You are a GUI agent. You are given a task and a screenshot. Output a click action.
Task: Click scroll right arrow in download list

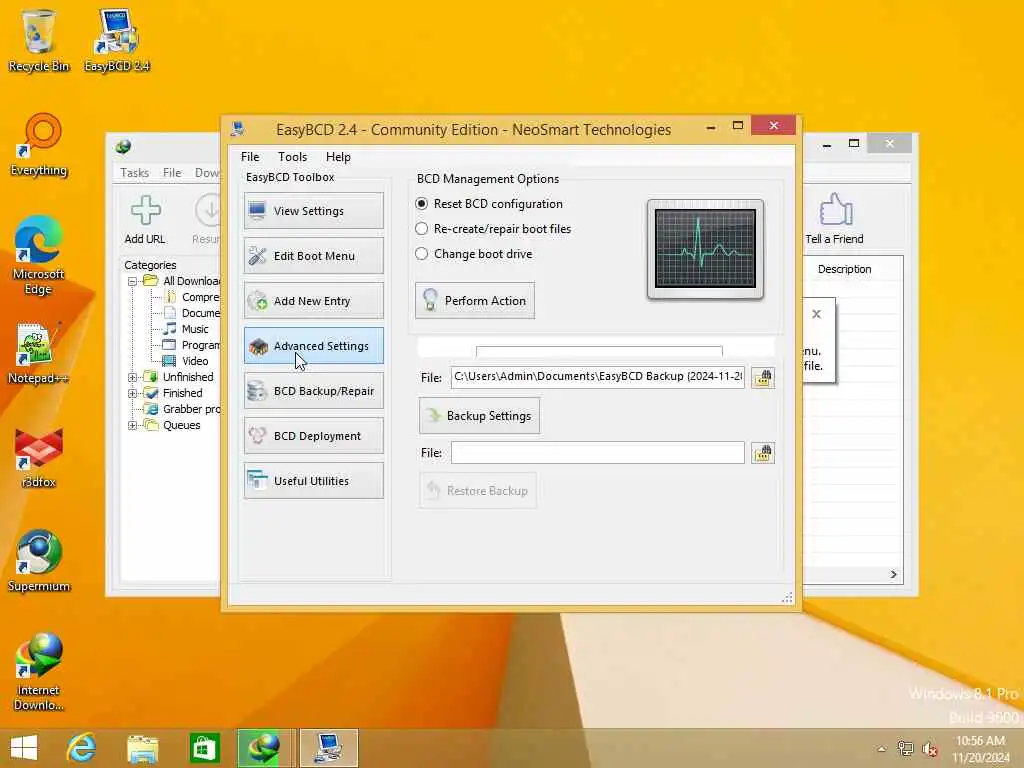point(893,574)
